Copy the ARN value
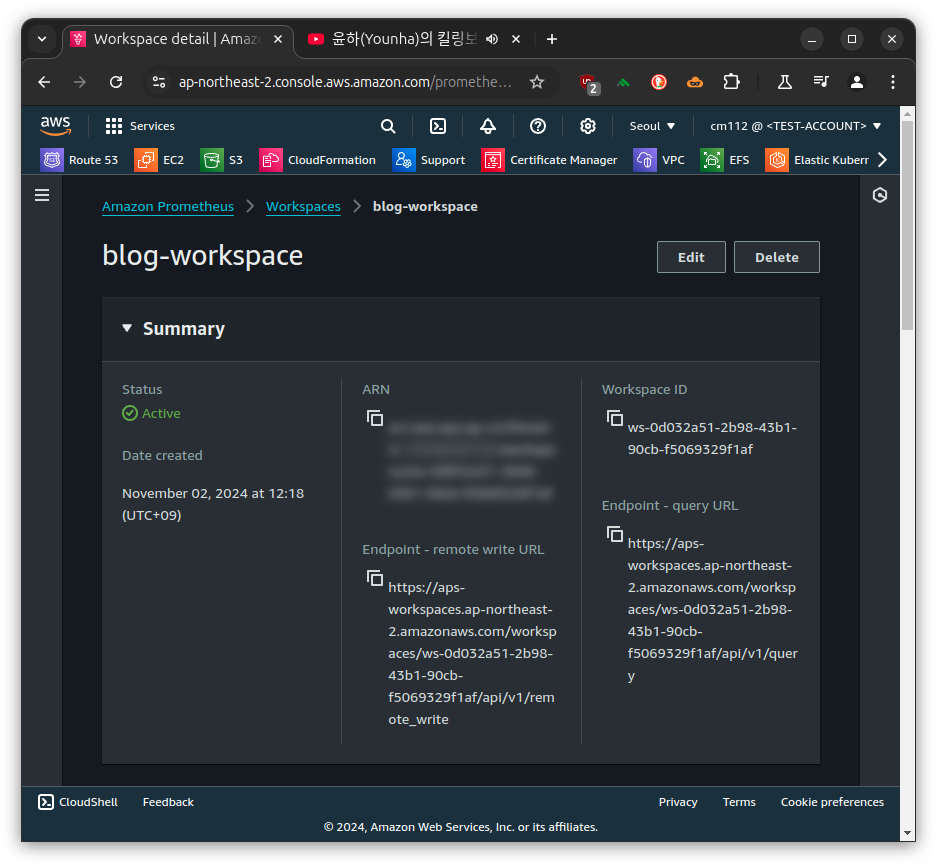Viewport: 937px width, 866px height. pos(375,418)
